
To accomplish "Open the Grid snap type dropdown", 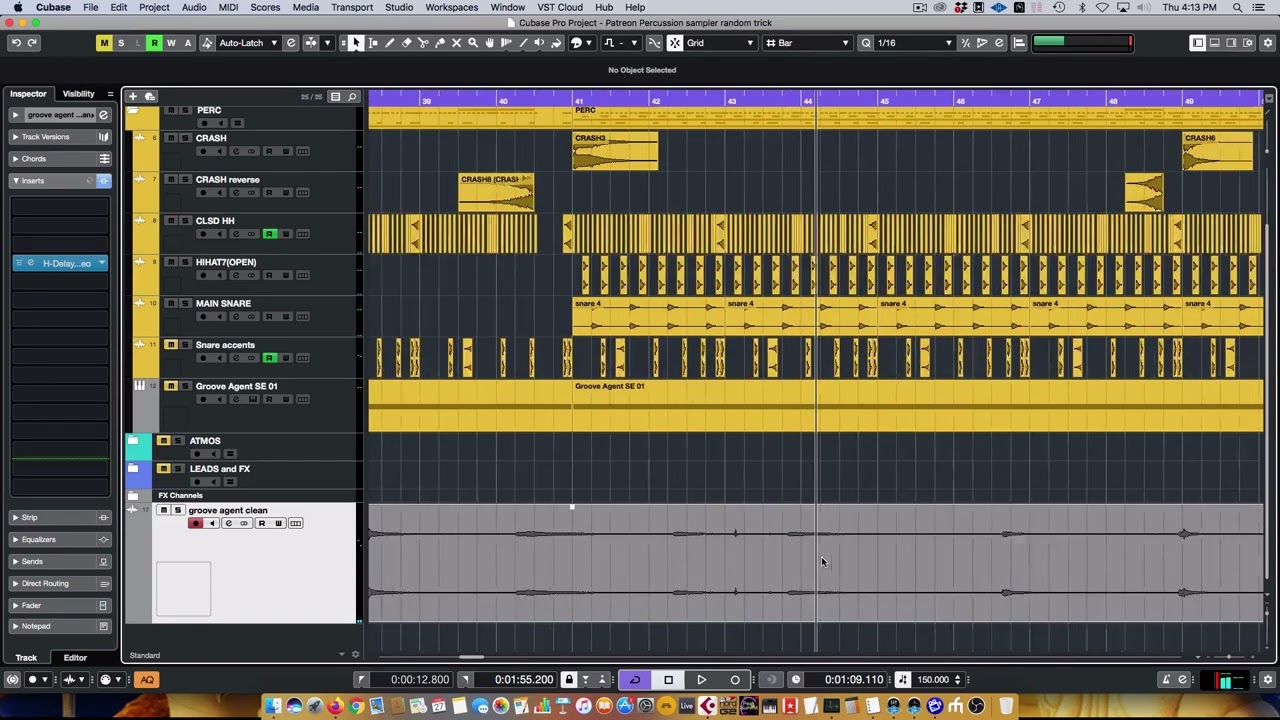I will click(720, 43).
